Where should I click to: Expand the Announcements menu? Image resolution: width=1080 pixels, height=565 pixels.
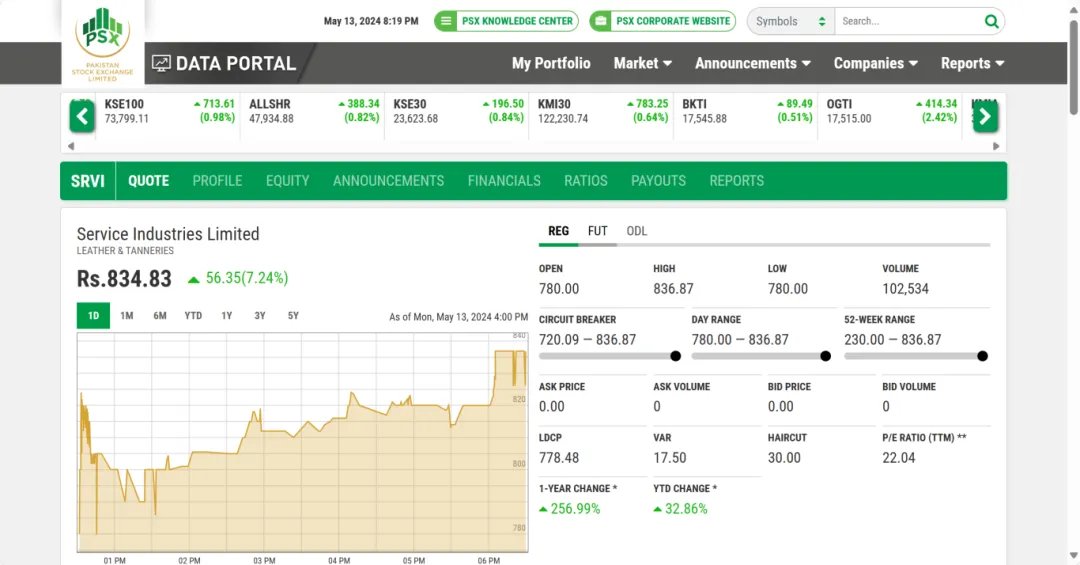(x=753, y=63)
